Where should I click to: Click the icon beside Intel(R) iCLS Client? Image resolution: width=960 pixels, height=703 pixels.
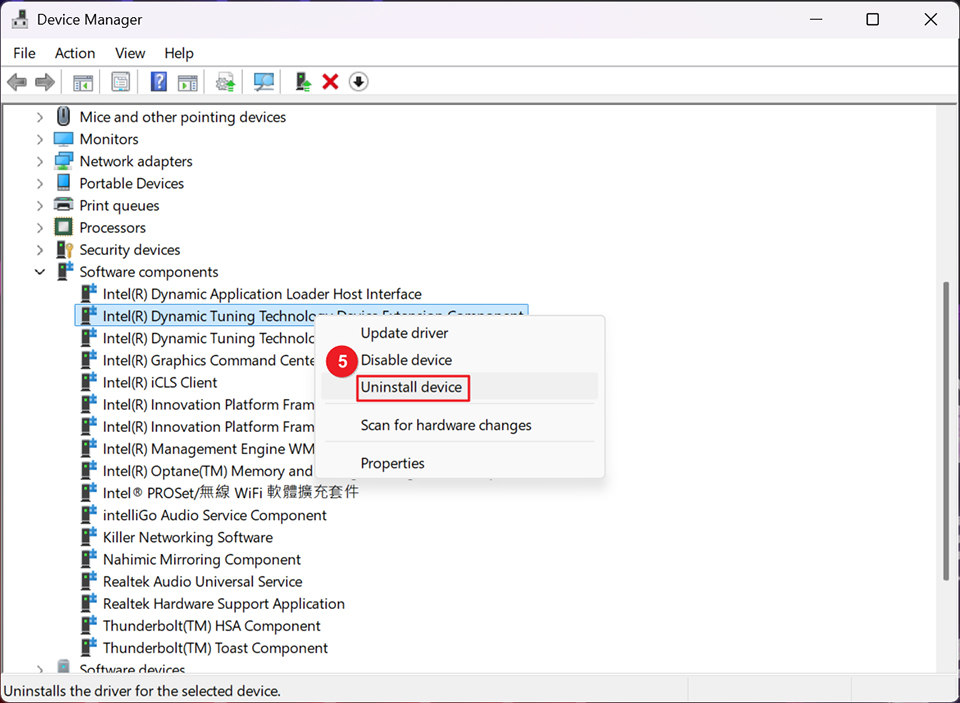click(x=89, y=382)
